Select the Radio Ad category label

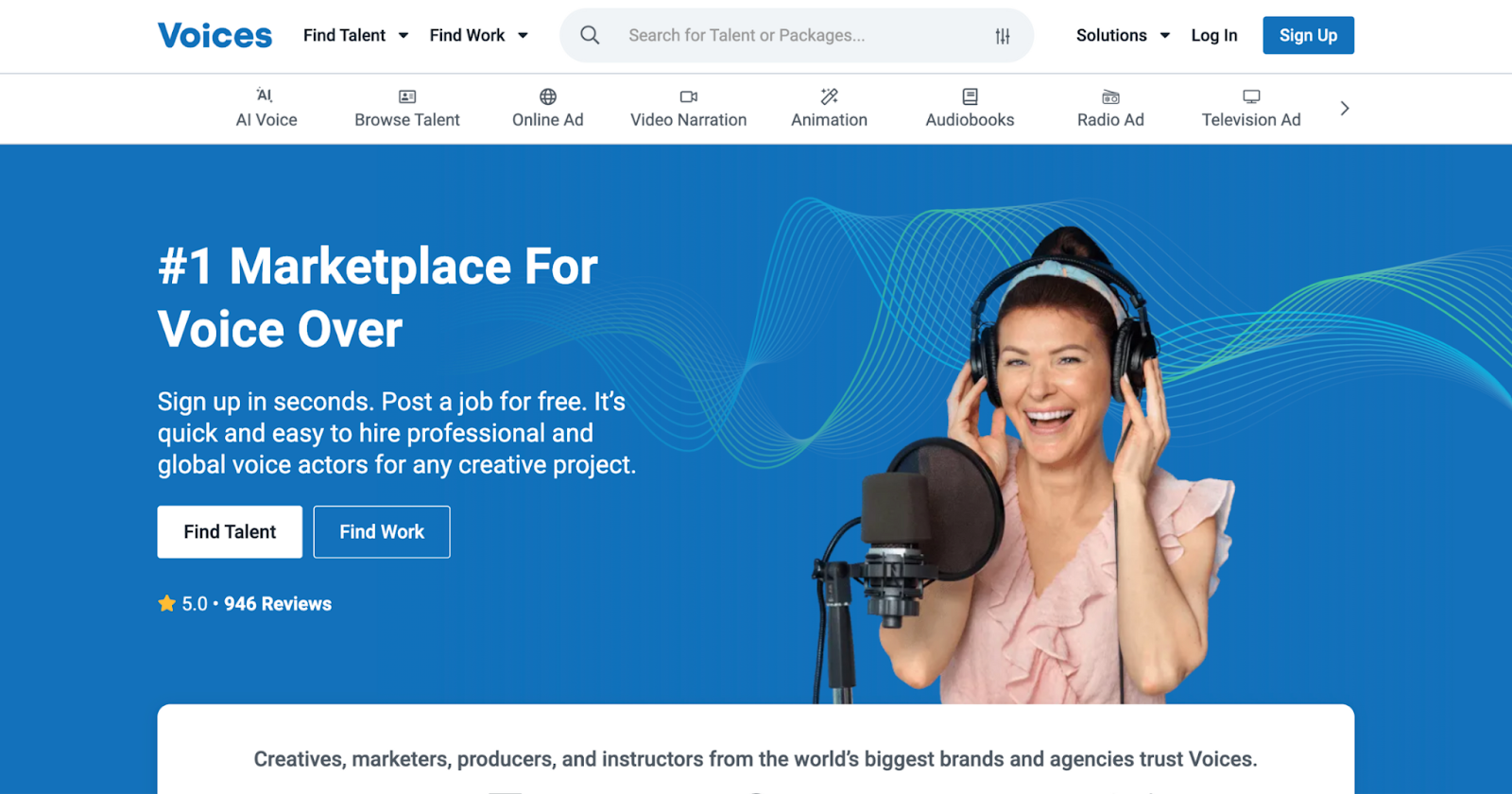[1110, 120]
